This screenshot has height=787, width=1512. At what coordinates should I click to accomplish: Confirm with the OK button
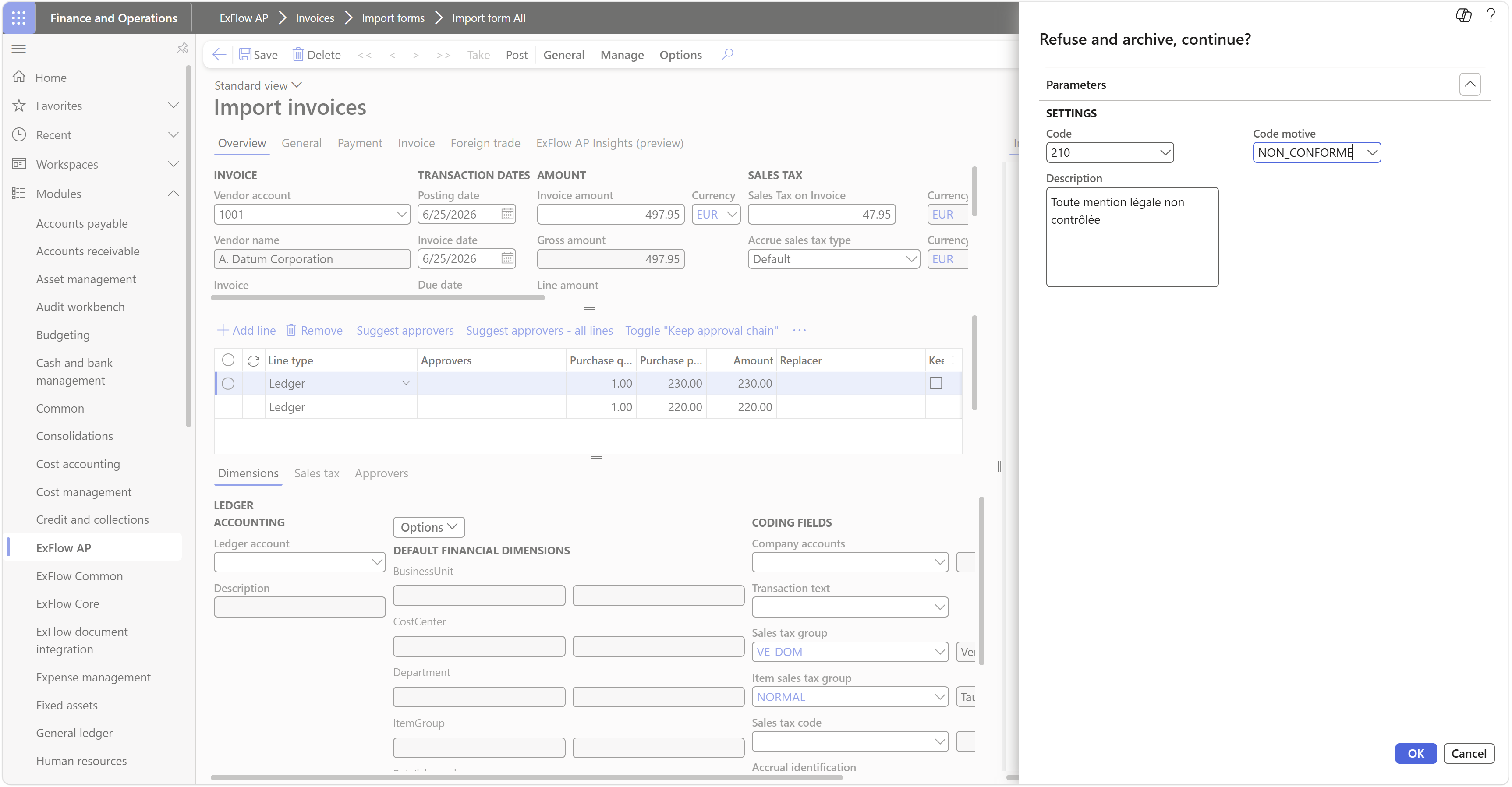(1416, 753)
